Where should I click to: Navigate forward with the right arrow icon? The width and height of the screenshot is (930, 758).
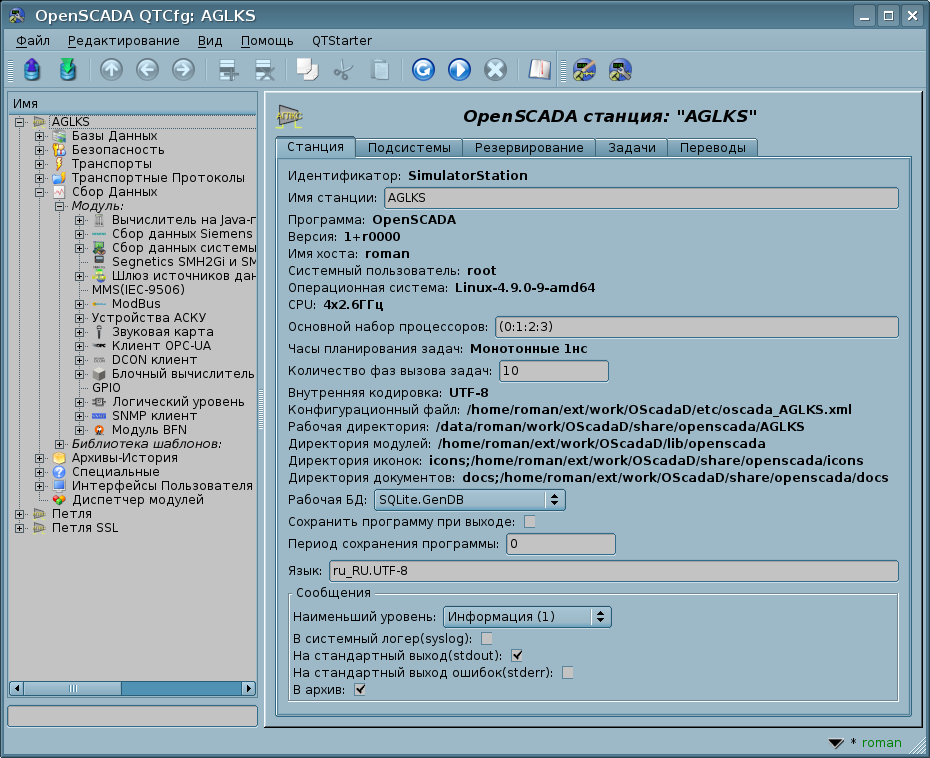(x=183, y=70)
